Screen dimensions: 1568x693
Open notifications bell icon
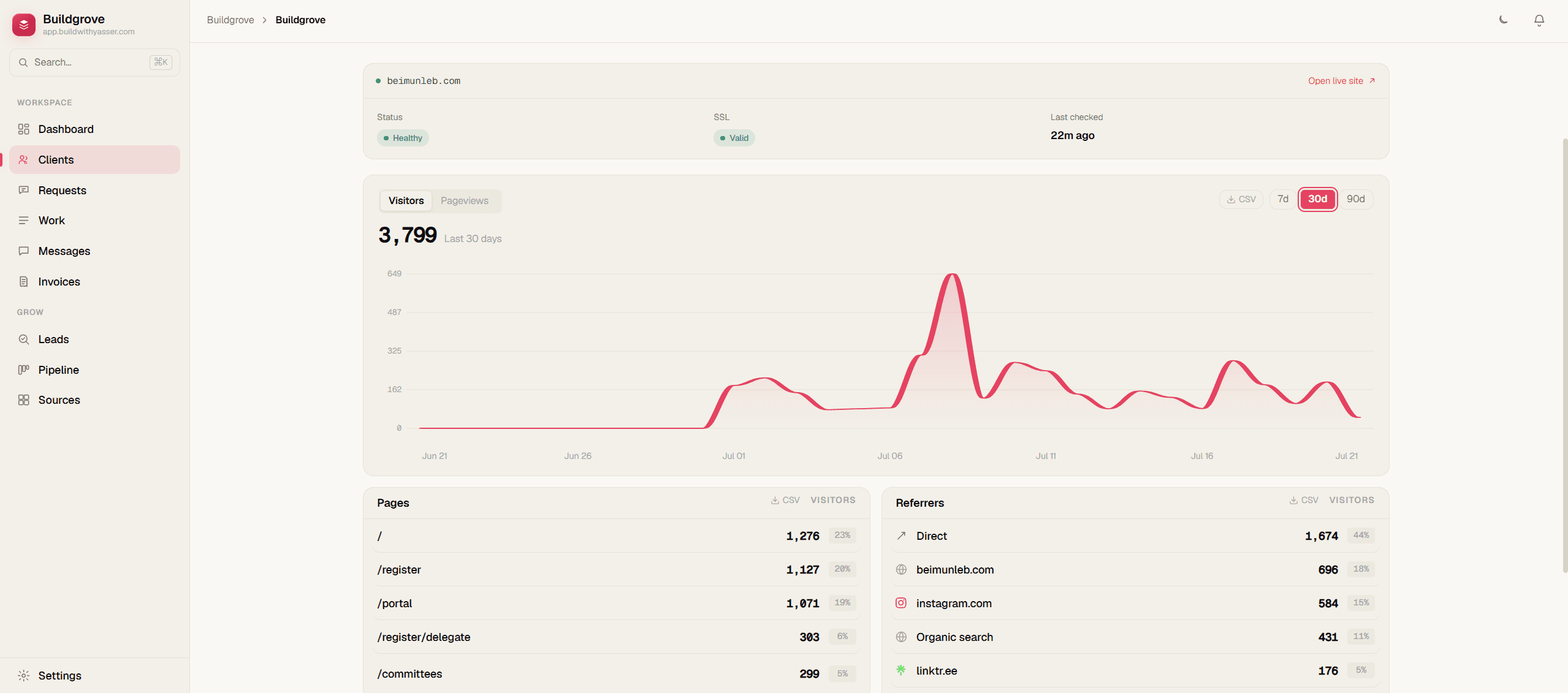point(1539,20)
